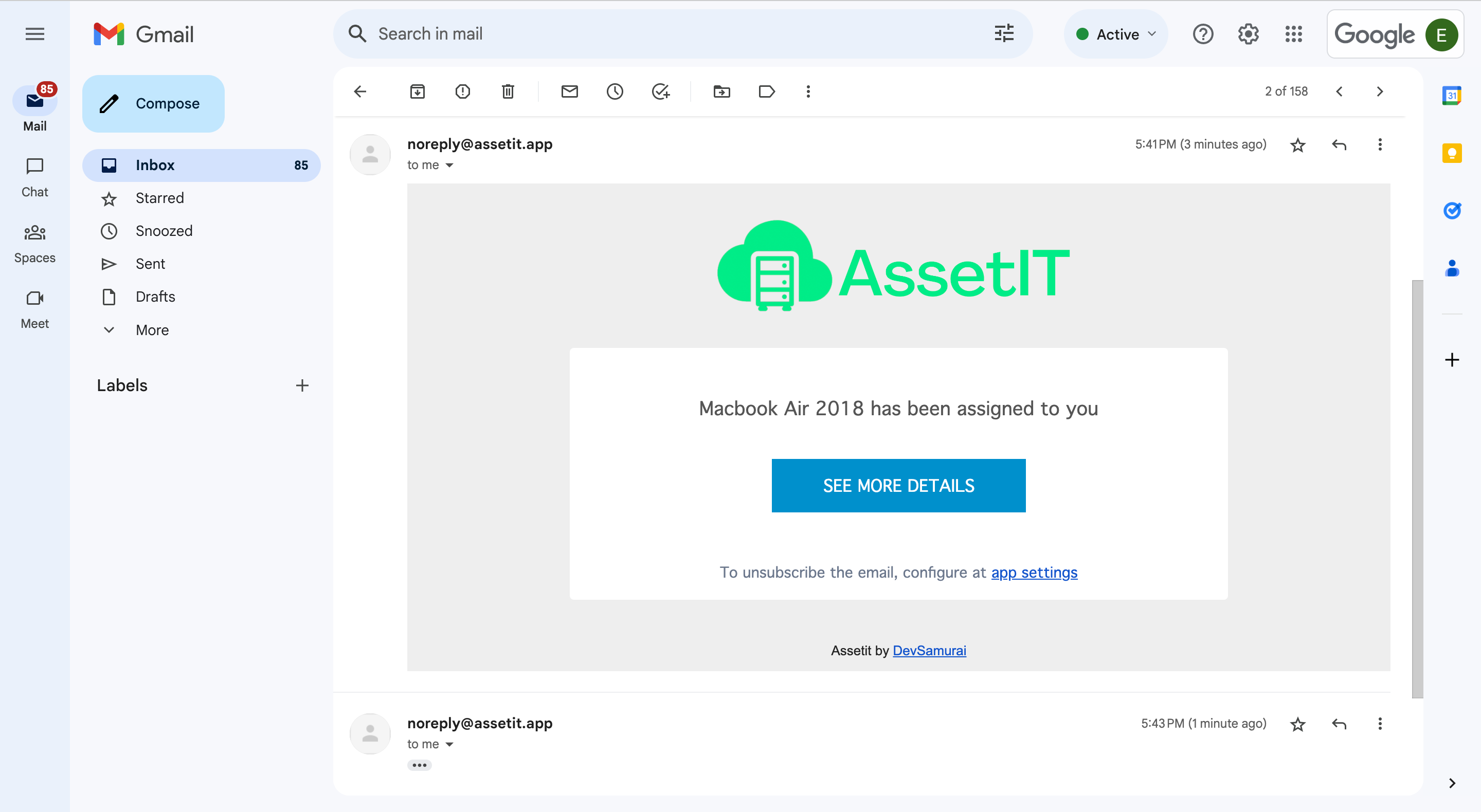Click the archive icon to archive email
Screen dimensions: 1481x812
point(418,91)
